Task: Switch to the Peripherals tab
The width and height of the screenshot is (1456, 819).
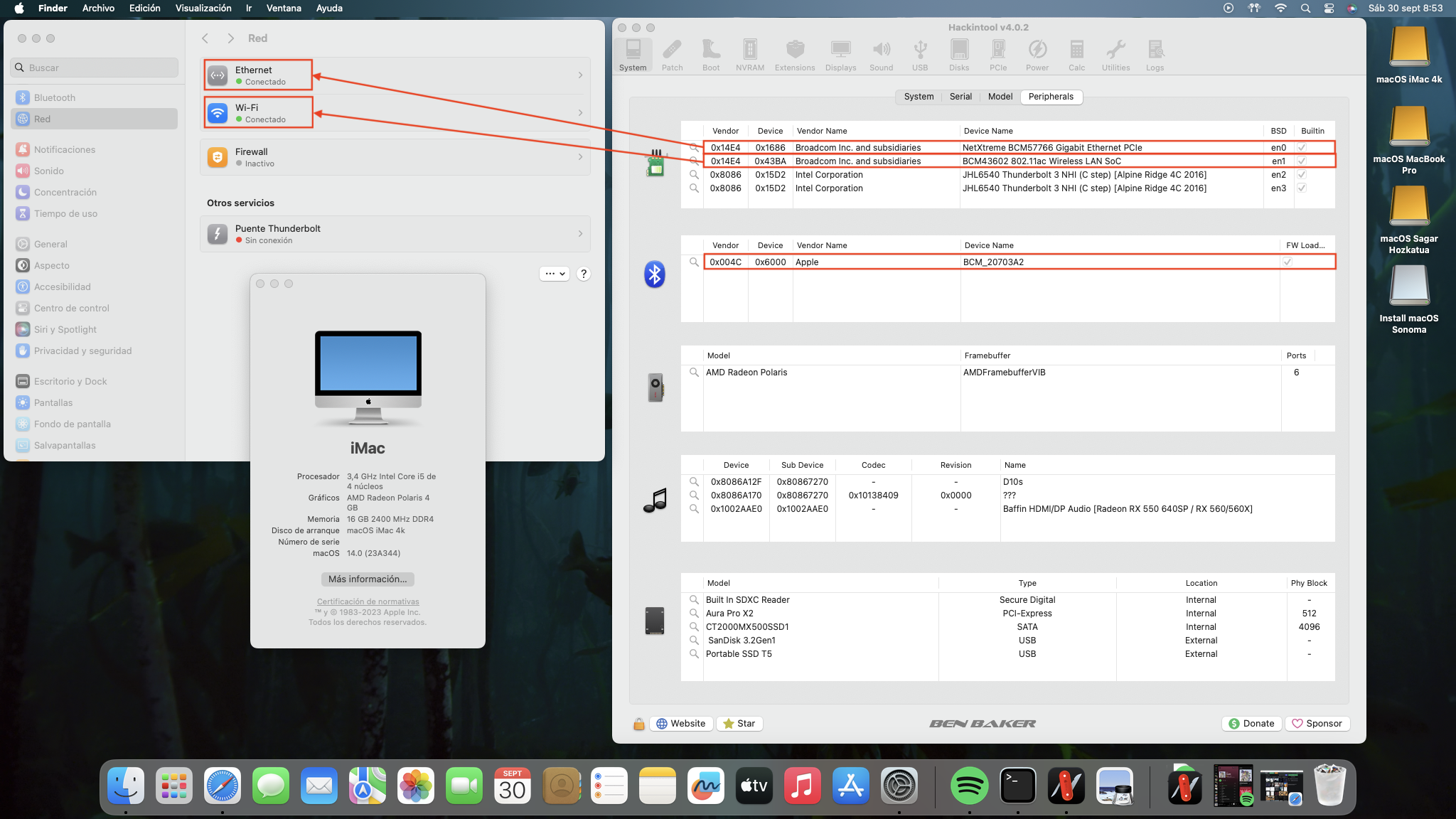Action: pos(1051,97)
